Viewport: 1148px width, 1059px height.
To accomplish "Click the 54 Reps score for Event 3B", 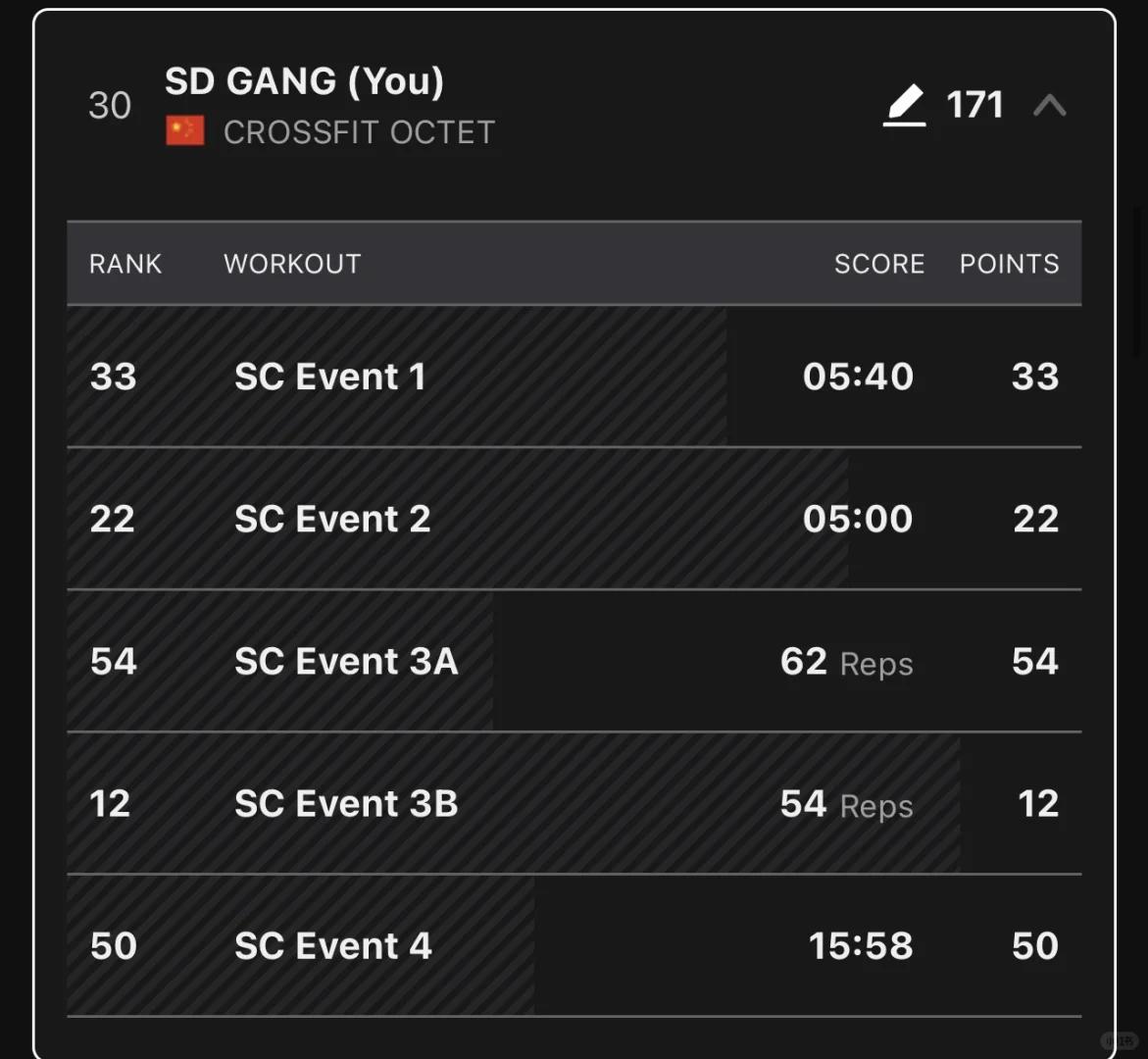I will pos(846,804).
